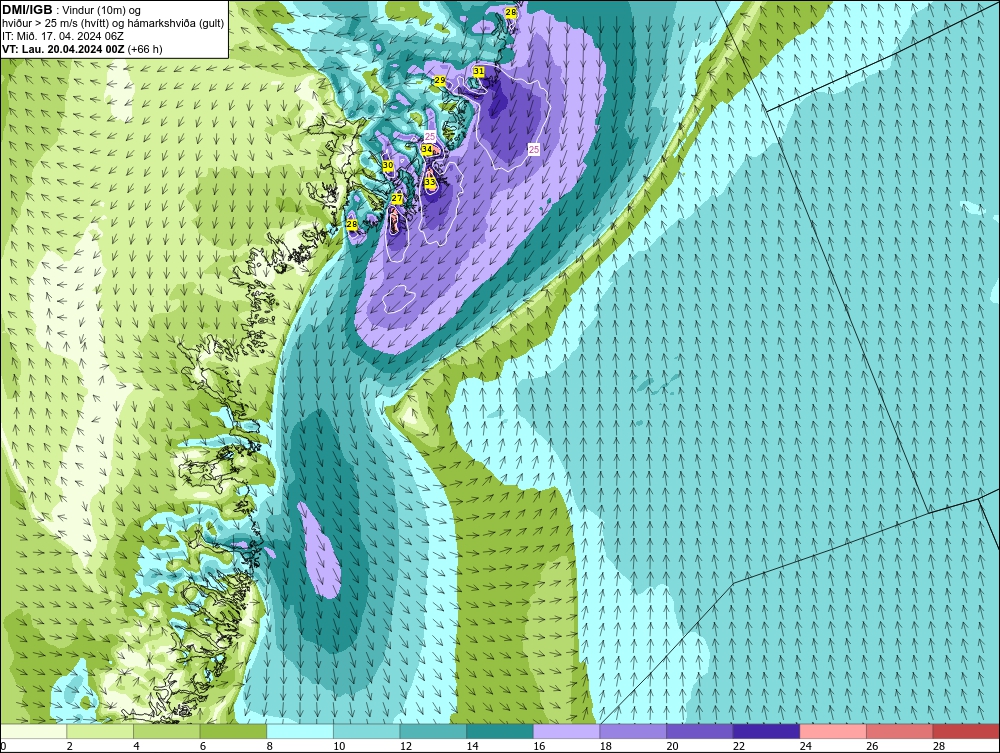Click the legend swatch between 20 and 22
Viewport: 1000px width, 753px height.
pyautogui.click(x=700, y=731)
